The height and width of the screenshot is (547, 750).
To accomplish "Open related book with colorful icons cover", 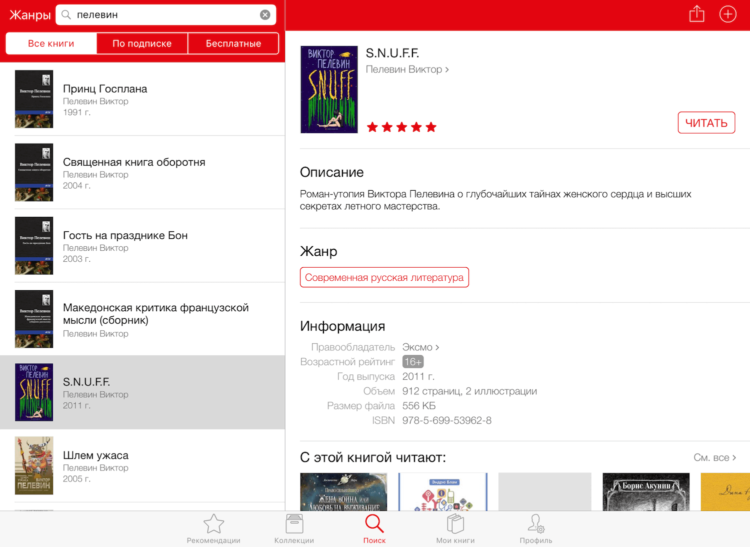I will coord(443,492).
